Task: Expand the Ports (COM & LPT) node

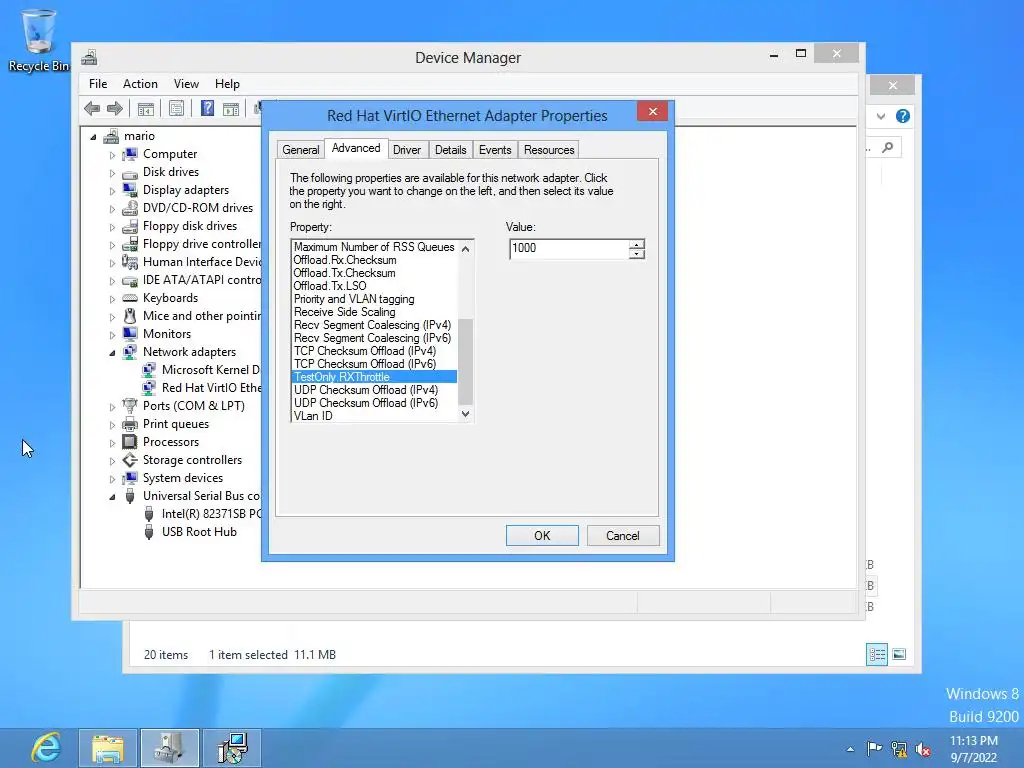Action: [112, 408]
